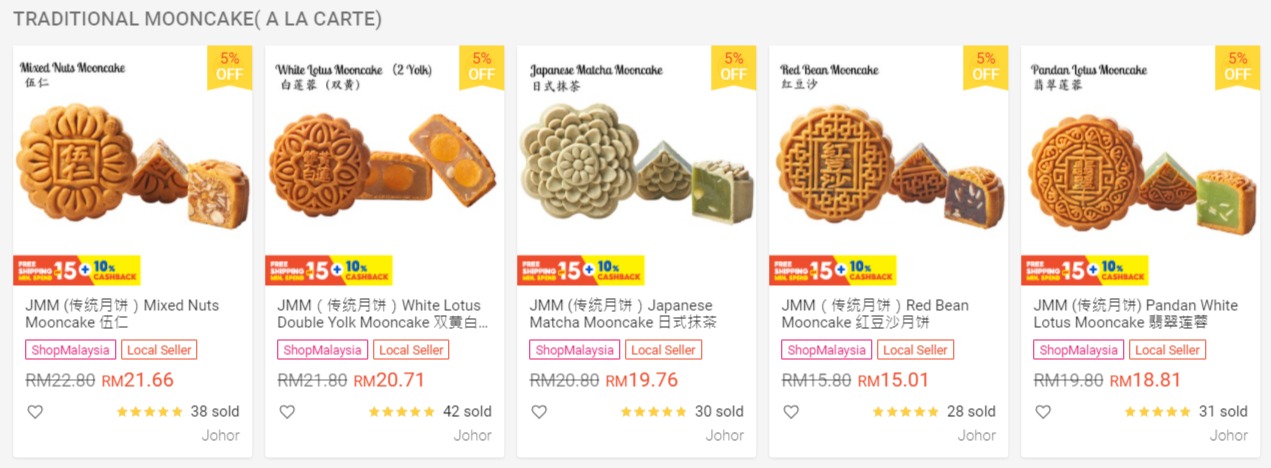Open JMM Mixed Nuts Mooncake title link
This screenshot has width=1271, height=468.
pyautogui.click(x=122, y=314)
